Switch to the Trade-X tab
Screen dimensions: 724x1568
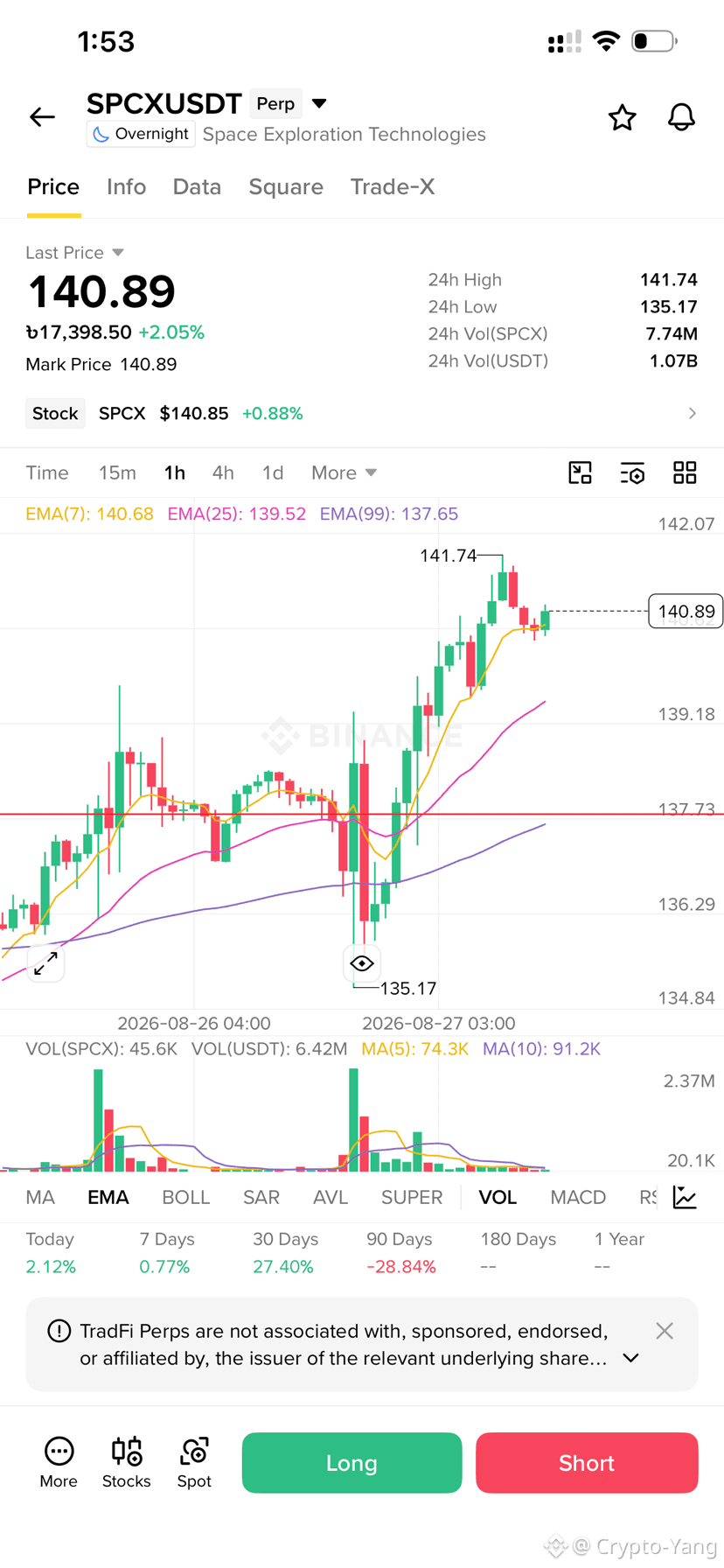tap(393, 186)
